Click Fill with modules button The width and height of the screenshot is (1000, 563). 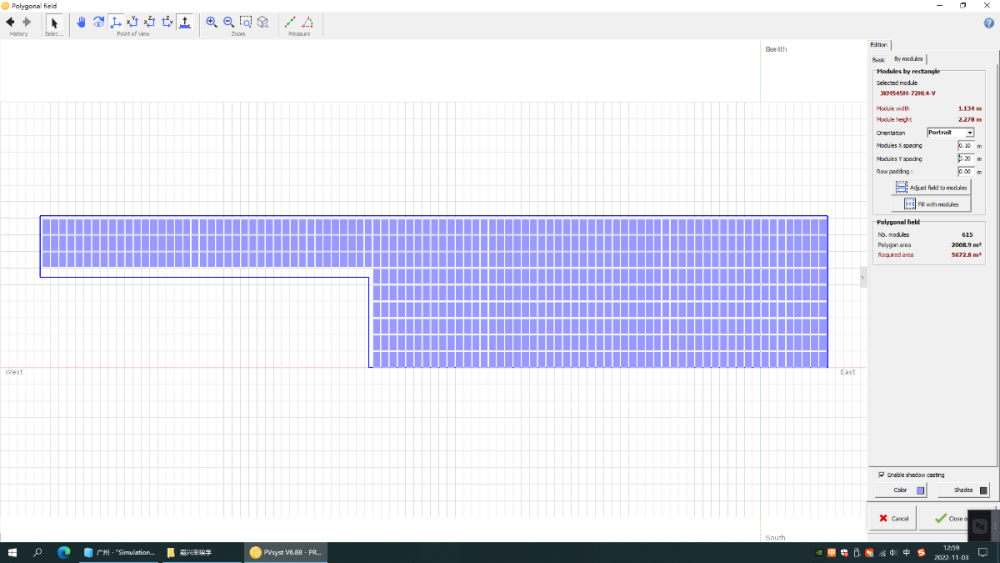click(931, 204)
